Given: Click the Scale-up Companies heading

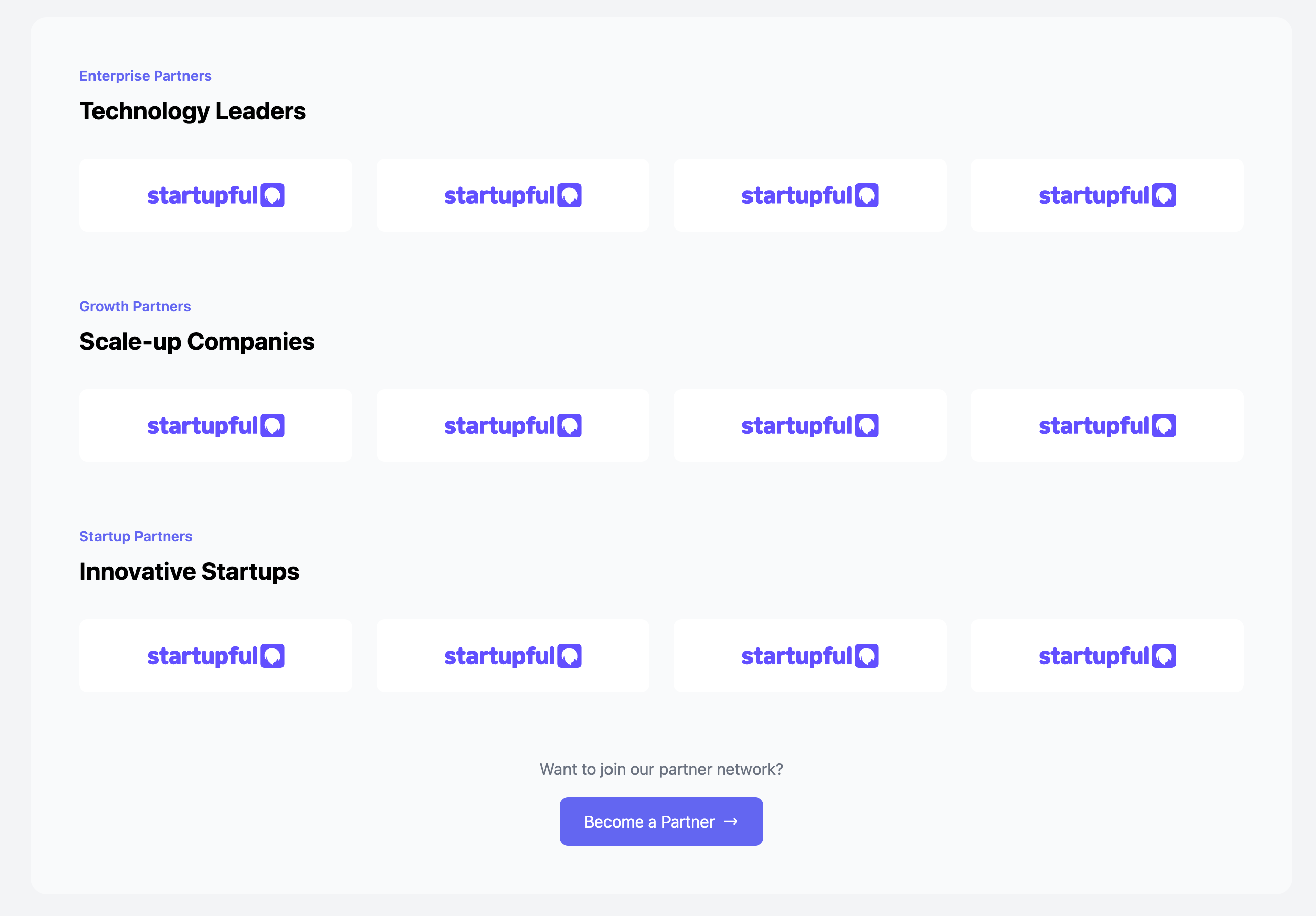Looking at the screenshot, I should coord(197,342).
